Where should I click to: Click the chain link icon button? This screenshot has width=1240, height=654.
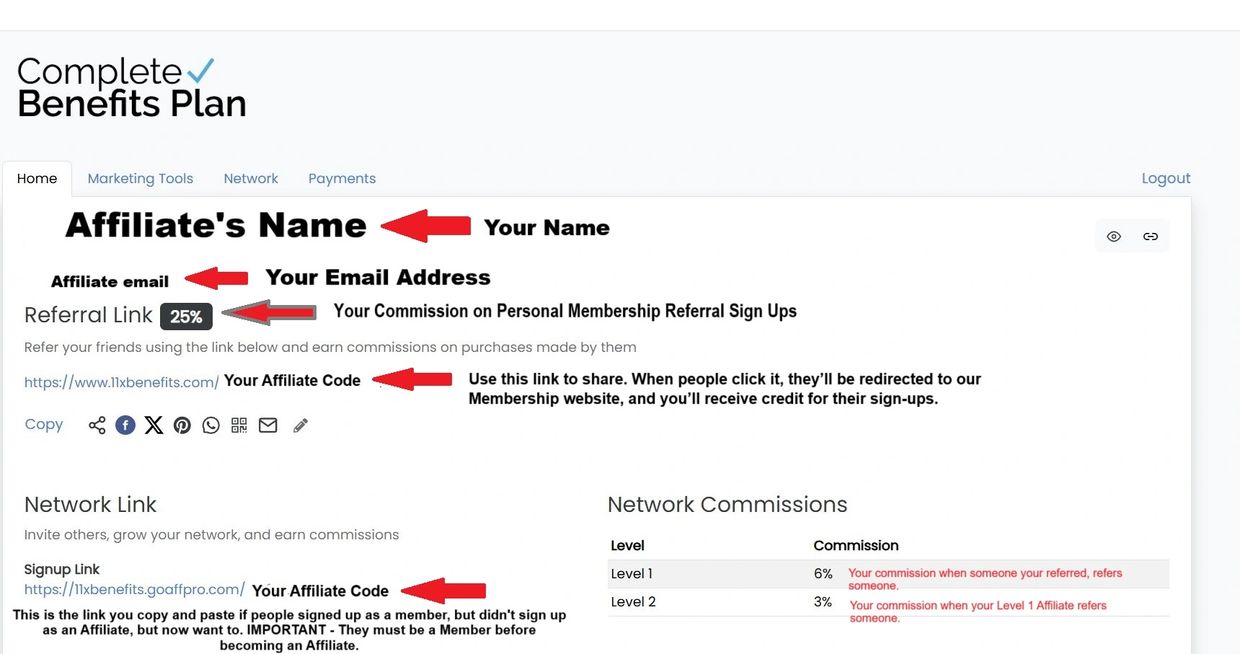coord(1150,237)
